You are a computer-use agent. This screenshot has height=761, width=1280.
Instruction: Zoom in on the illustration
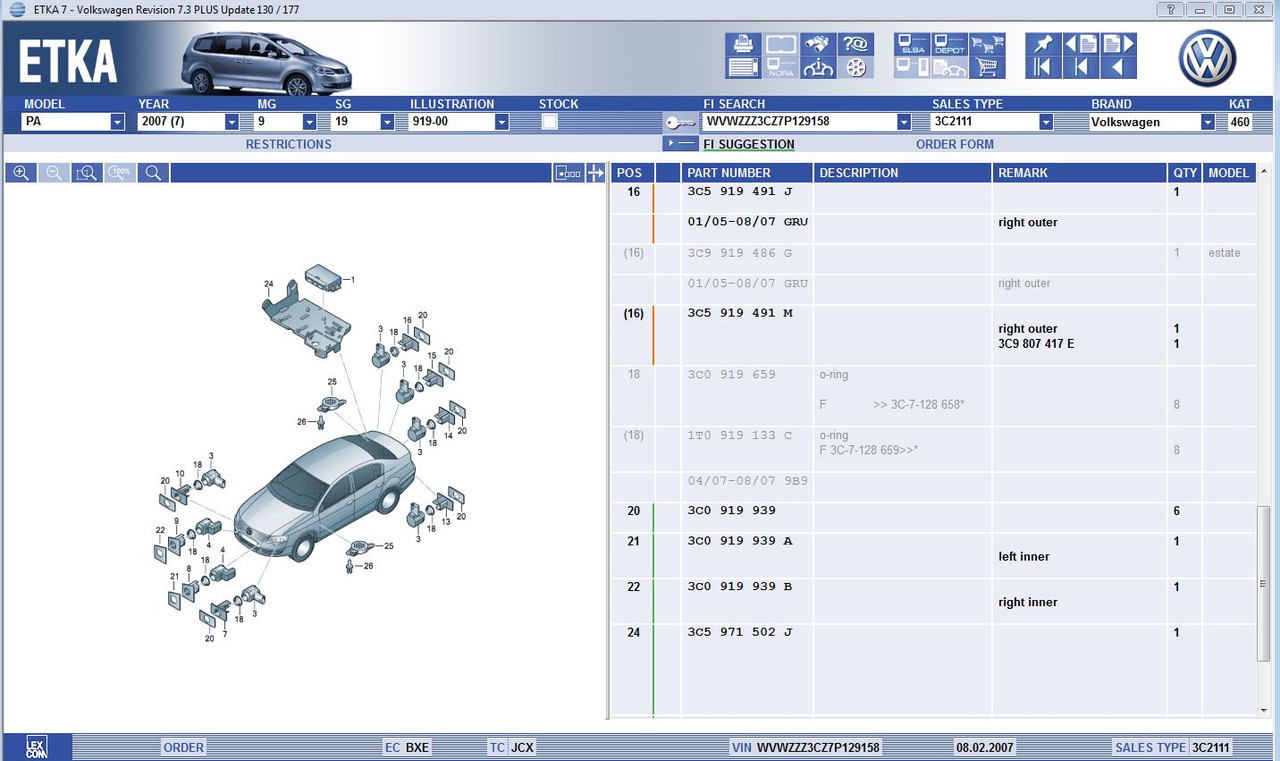point(21,173)
